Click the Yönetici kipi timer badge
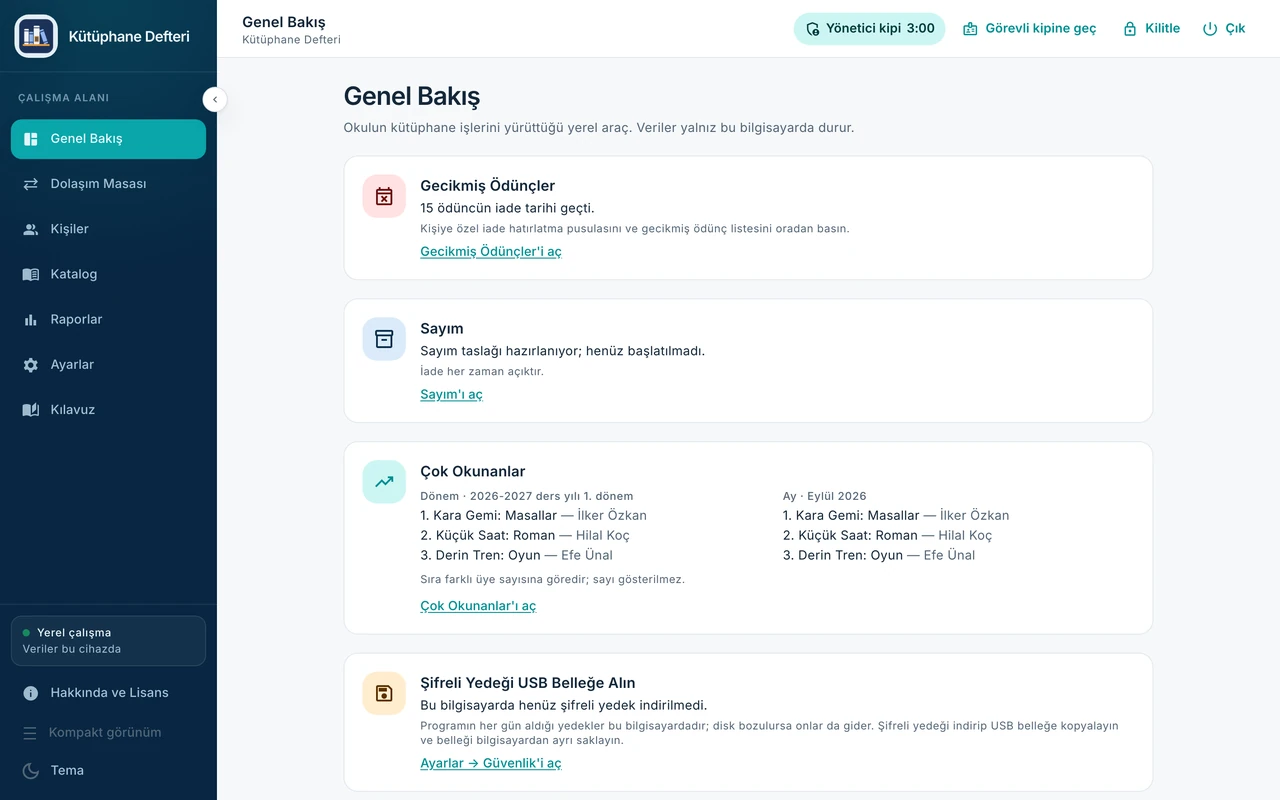Viewport: 1280px width, 800px height. (x=869, y=29)
